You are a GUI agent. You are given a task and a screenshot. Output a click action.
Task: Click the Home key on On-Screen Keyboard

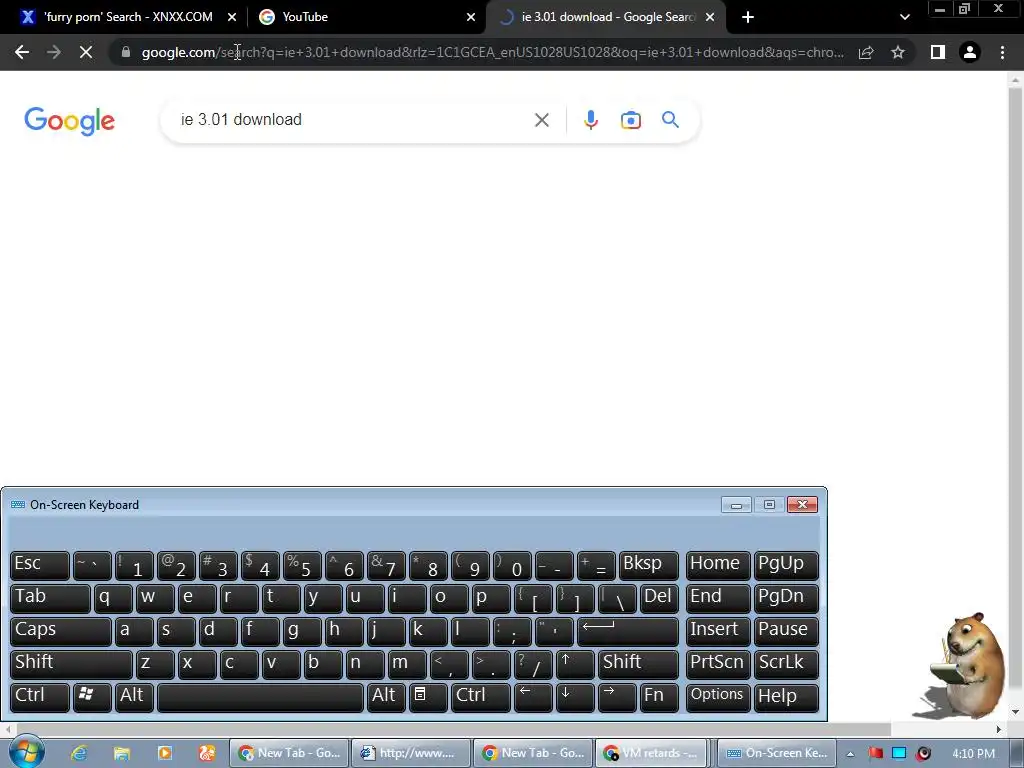[718, 565]
